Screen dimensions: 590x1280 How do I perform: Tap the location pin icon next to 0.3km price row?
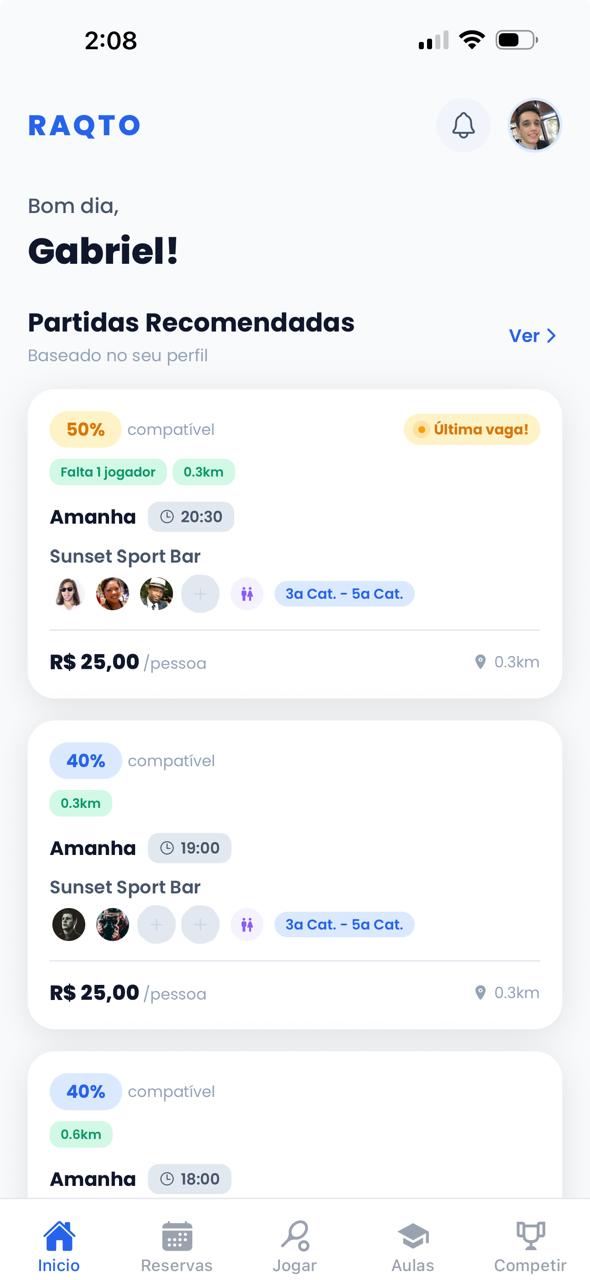click(x=480, y=661)
